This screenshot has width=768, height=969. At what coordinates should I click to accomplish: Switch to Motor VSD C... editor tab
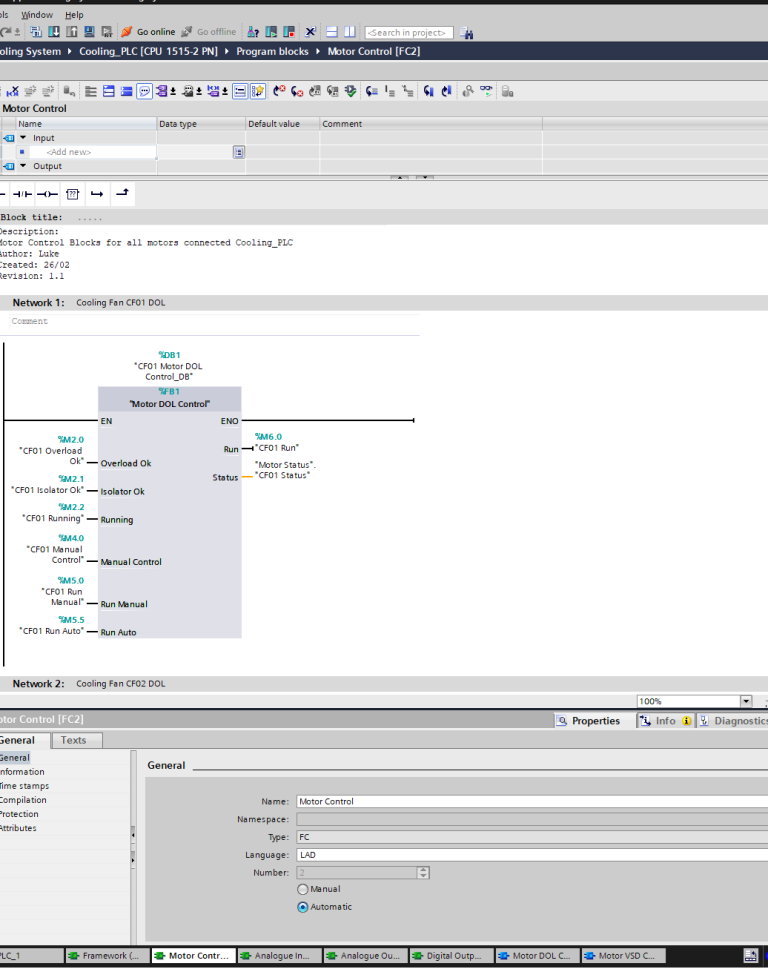click(623, 956)
